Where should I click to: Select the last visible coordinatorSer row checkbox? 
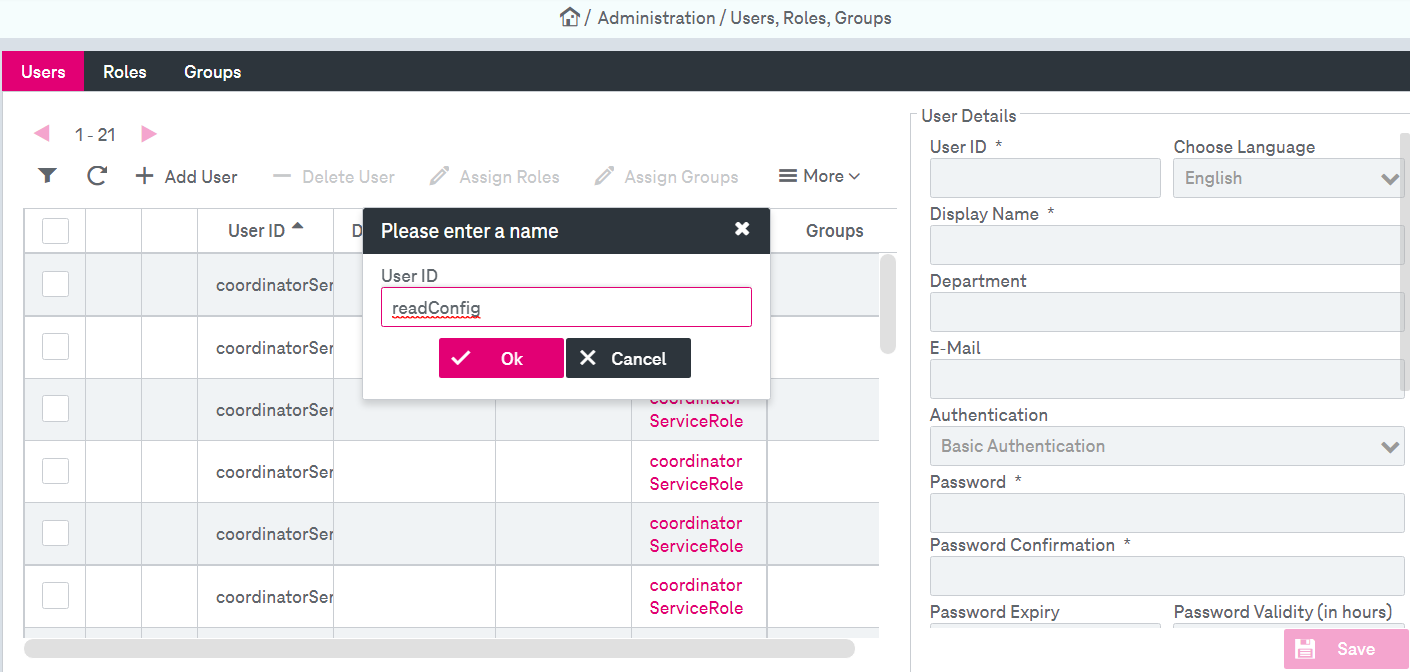pos(55,595)
